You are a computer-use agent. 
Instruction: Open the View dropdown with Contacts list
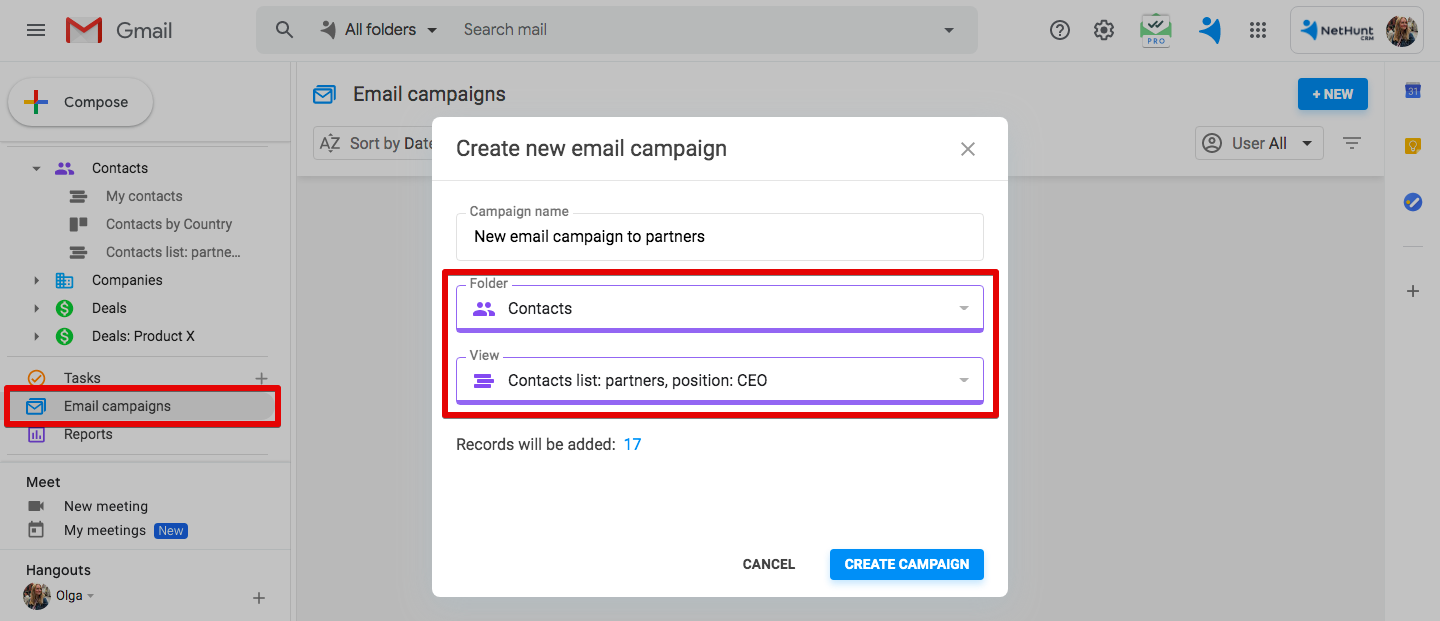coord(719,380)
